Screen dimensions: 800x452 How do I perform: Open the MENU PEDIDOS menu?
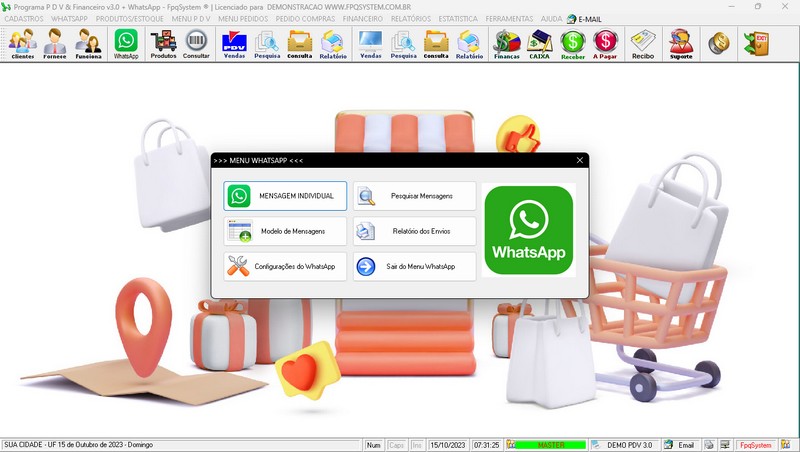pyautogui.click(x=243, y=19)
